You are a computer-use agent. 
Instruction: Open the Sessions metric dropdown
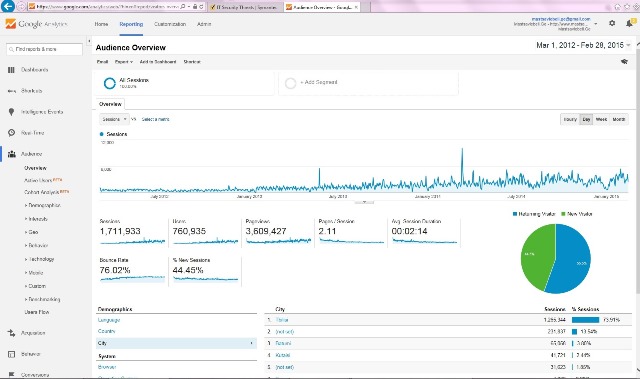click(x=114, y=119)
